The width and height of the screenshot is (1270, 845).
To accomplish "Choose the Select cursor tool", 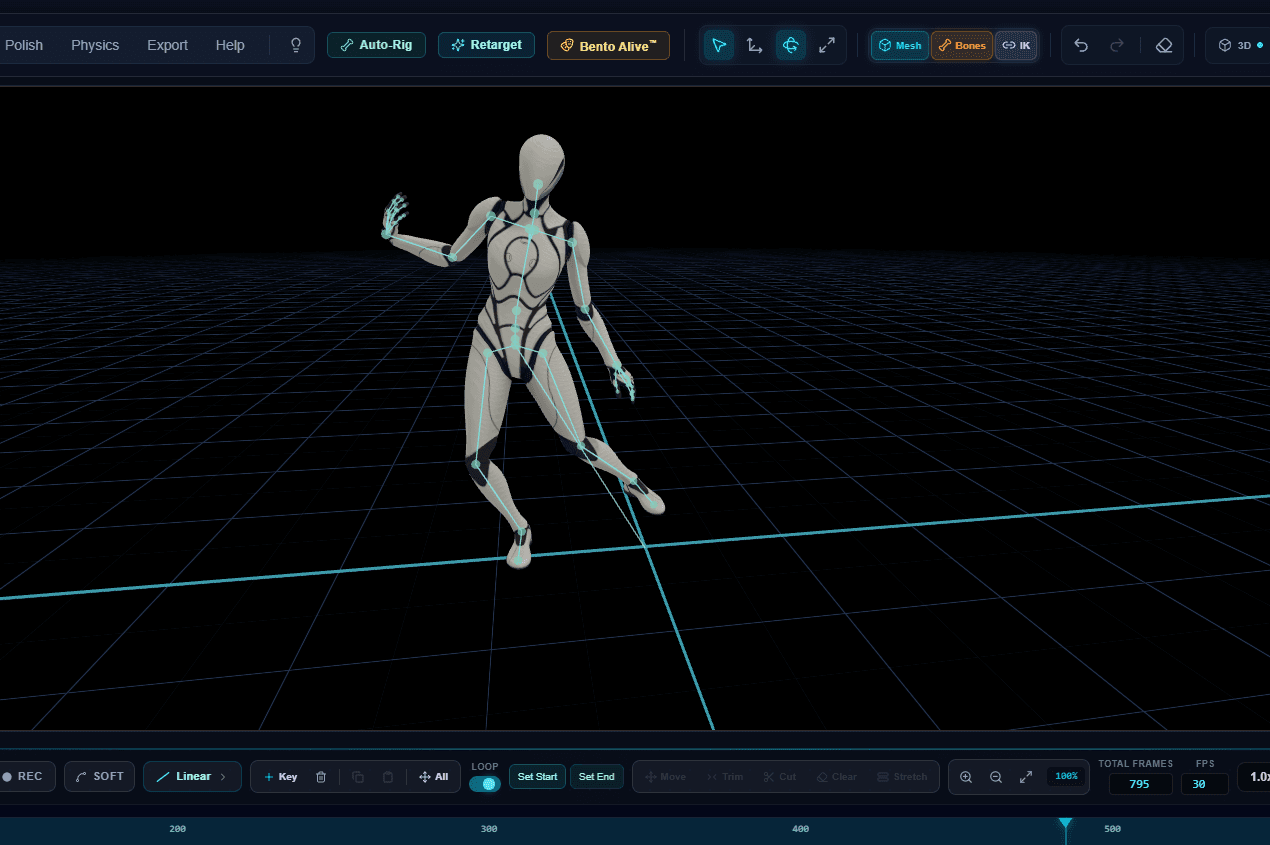I will tap(718, 45).
